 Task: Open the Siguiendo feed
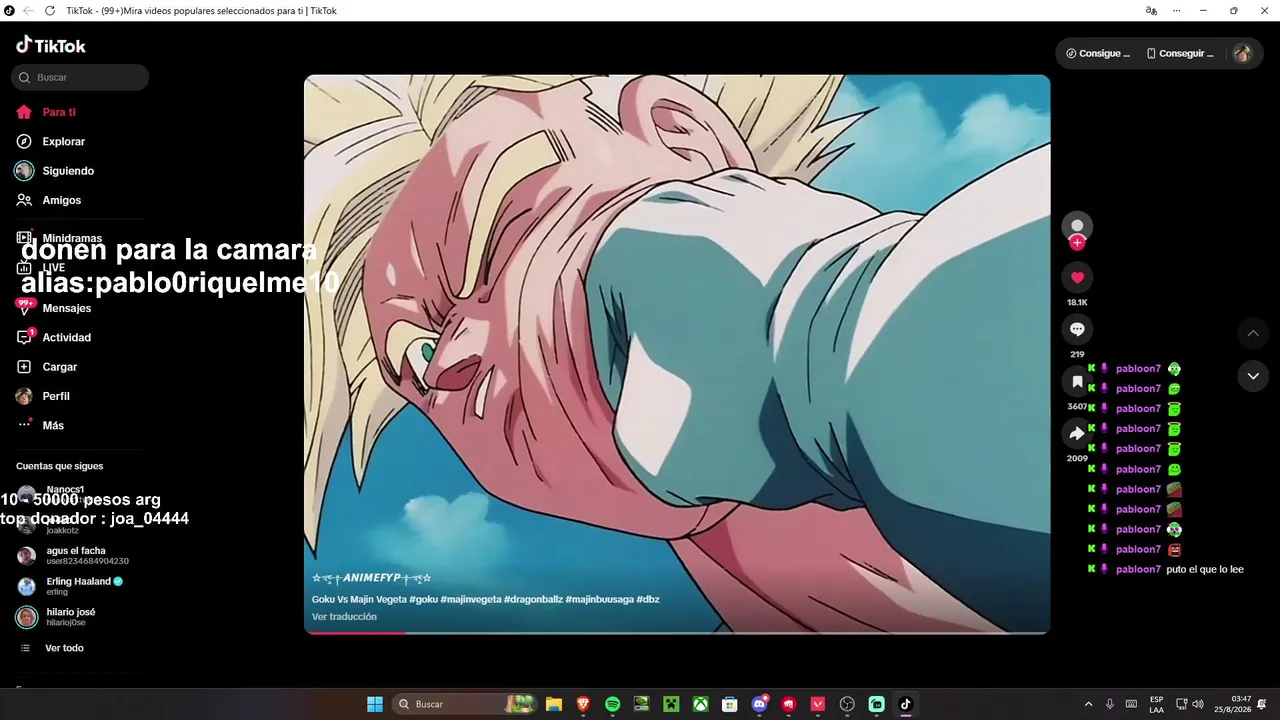point(54,171)
